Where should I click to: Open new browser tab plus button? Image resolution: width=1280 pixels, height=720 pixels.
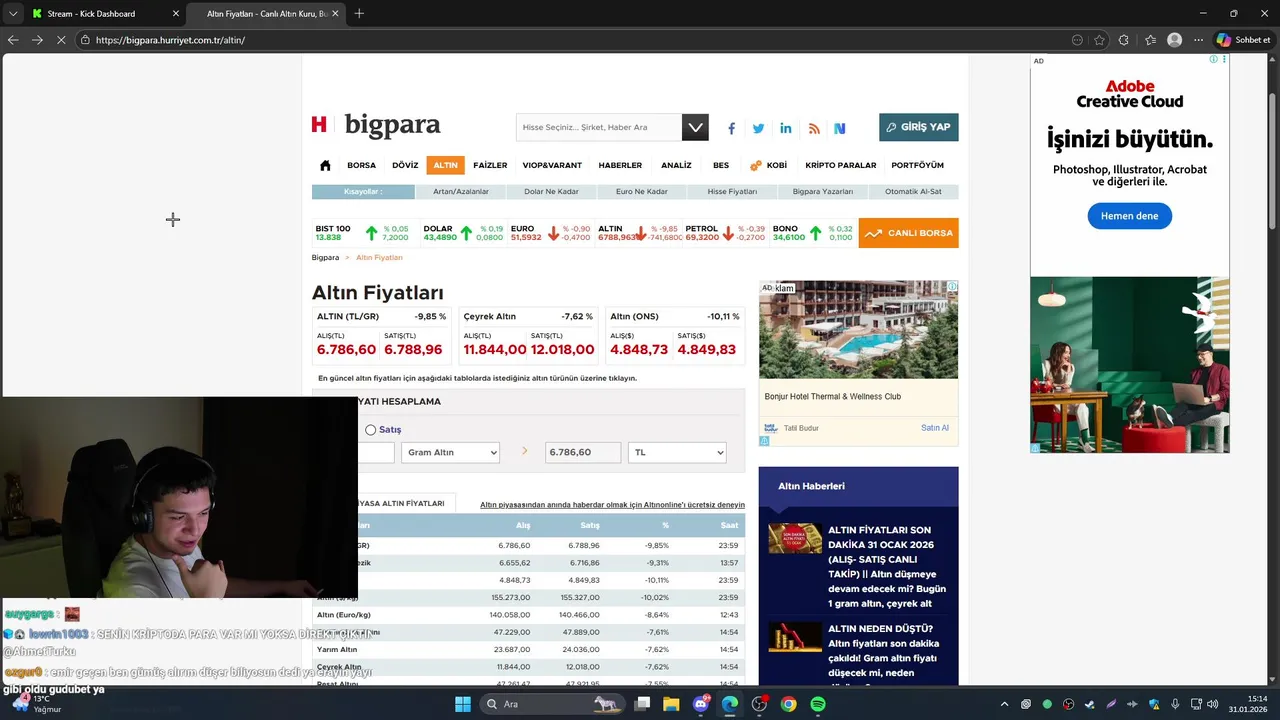coord(359,13)
